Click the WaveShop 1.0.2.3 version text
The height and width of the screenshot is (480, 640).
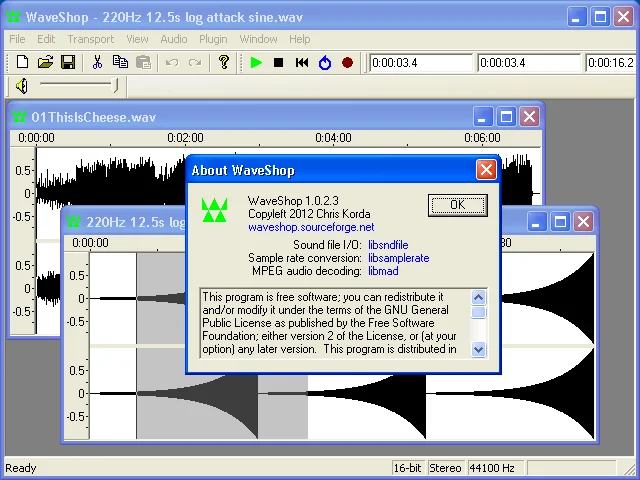[293, 201]
